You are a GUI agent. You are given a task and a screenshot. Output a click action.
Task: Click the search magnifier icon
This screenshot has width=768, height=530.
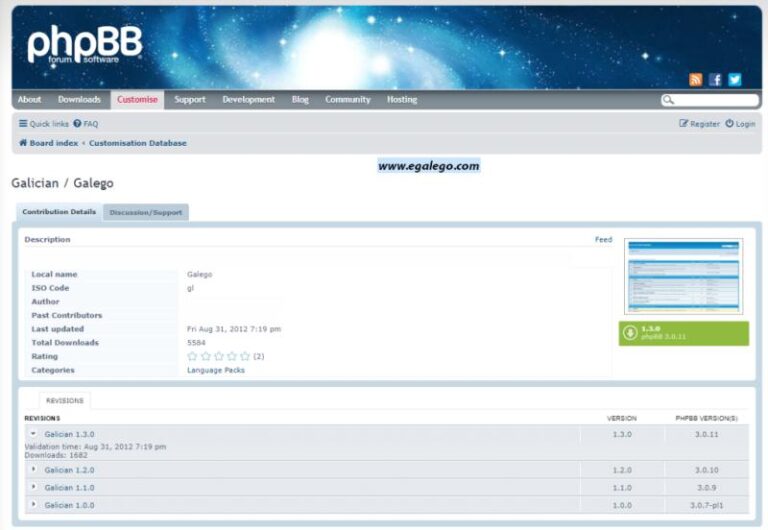click(668, 100)
